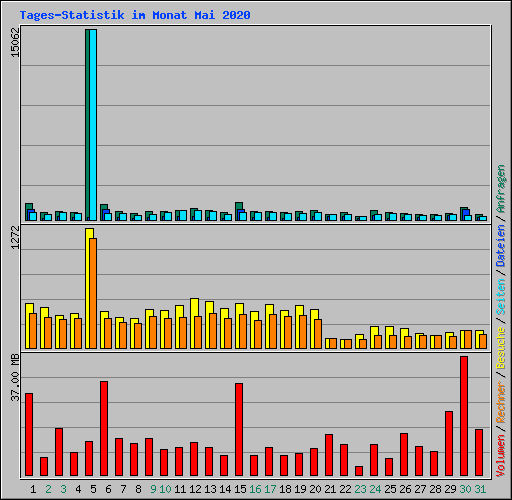Click the 37.00 MB axis label
This screenshot has height=500, width=512.
click(x=15, y=378)
